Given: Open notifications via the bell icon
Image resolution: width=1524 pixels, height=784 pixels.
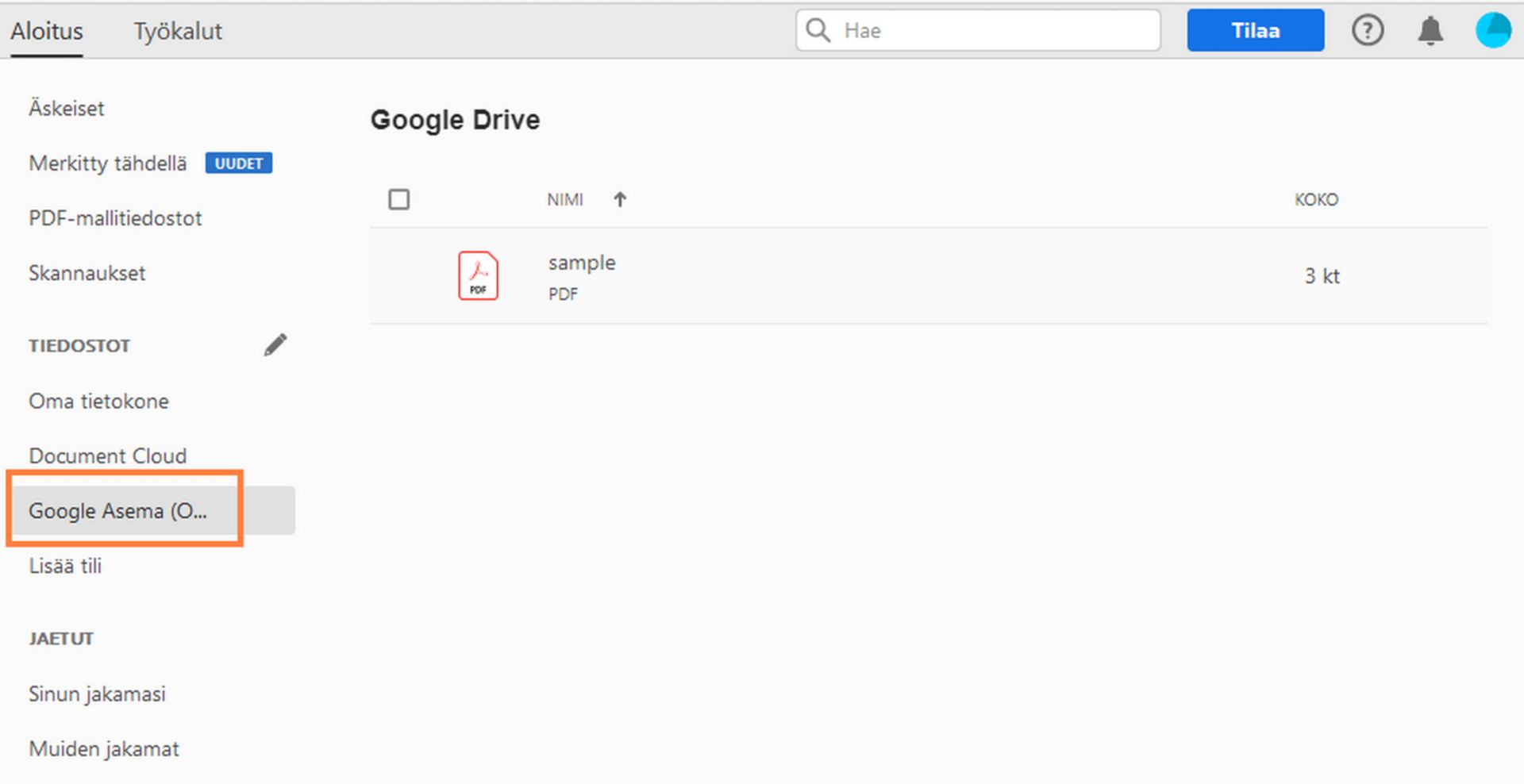Looking at the screenshot, I should tap(1430, 30).
